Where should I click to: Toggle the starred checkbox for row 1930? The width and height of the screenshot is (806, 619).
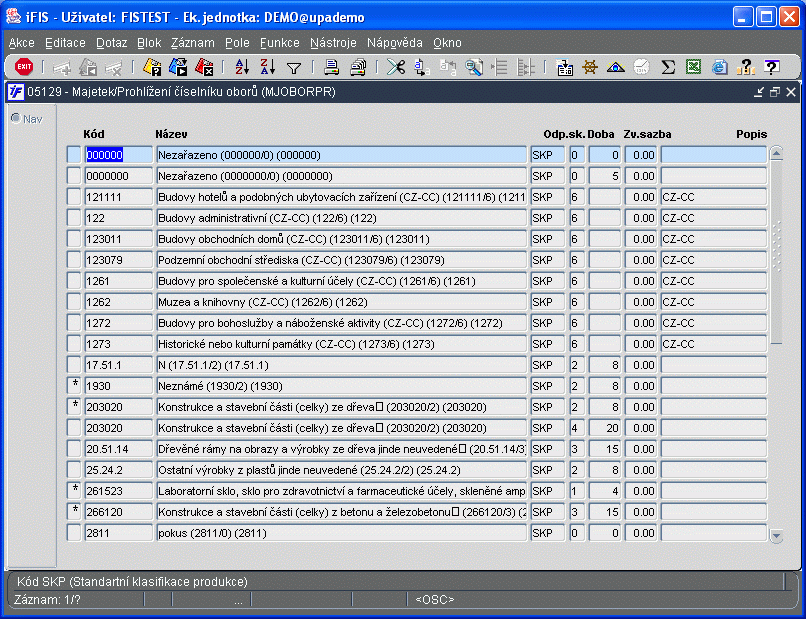tap(74, 386)
